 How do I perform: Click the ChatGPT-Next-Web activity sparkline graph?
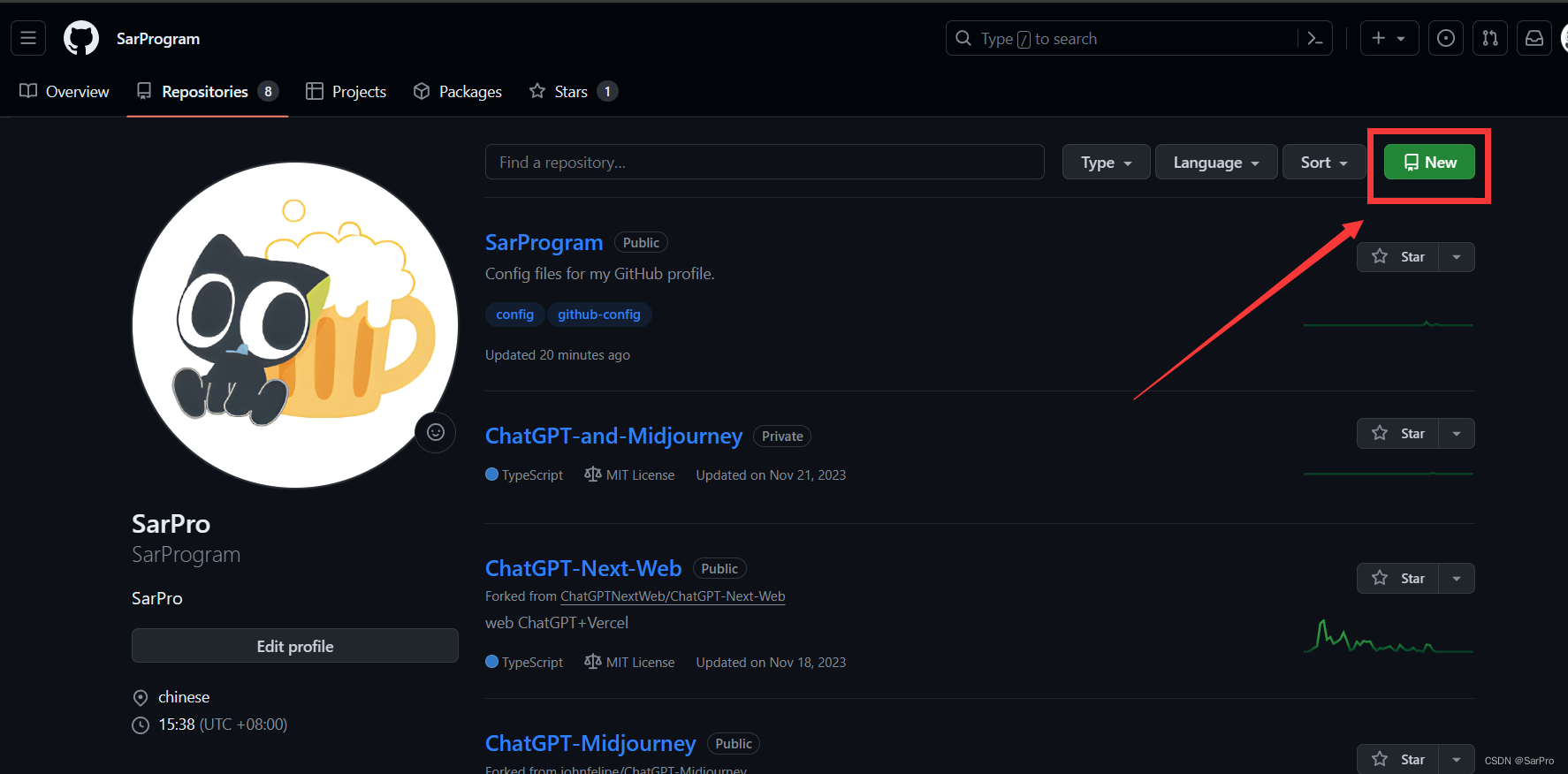[1389, 636]
